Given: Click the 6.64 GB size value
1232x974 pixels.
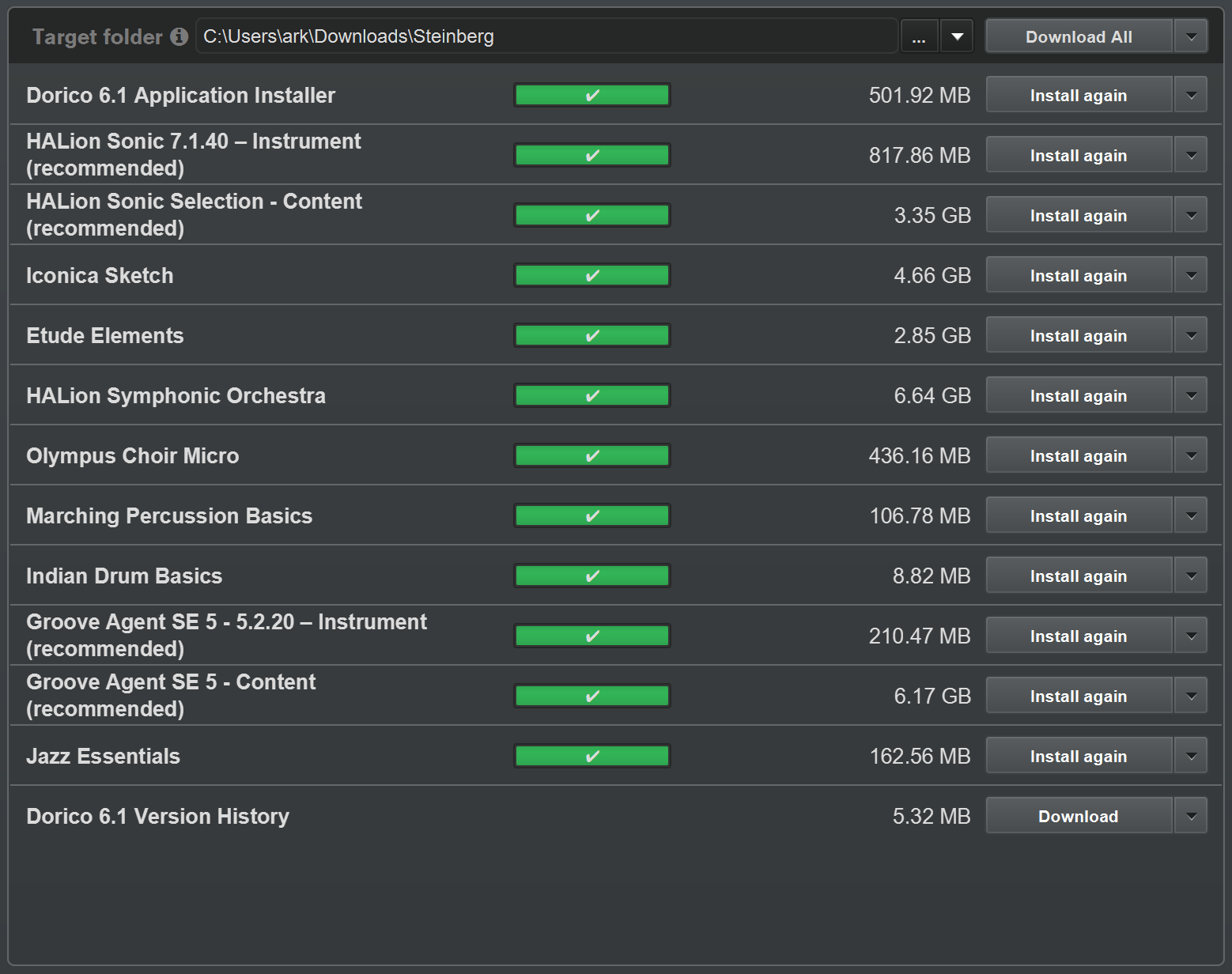Looking at the screenshot, I should tap(932, 396).
